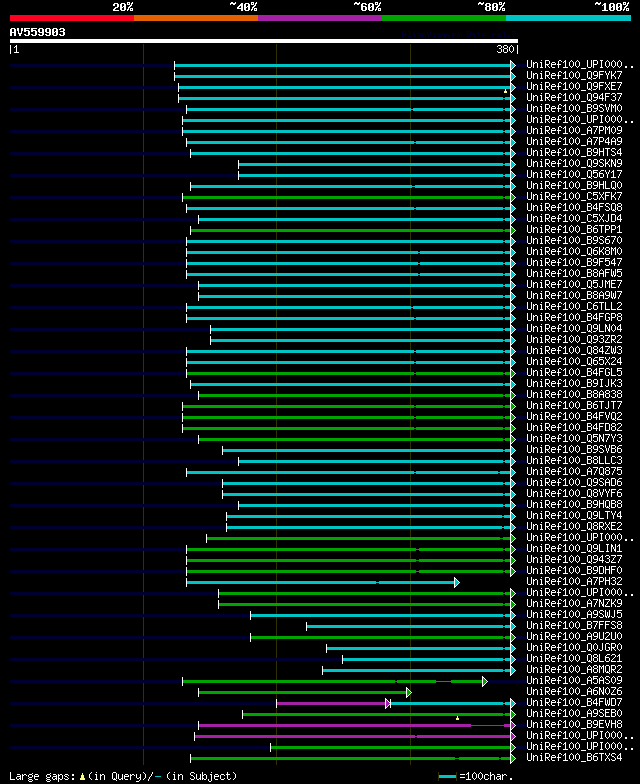The image size is (640, 784).
Task: Click the yellow query gap legend symbol
Action: point(82,776)
